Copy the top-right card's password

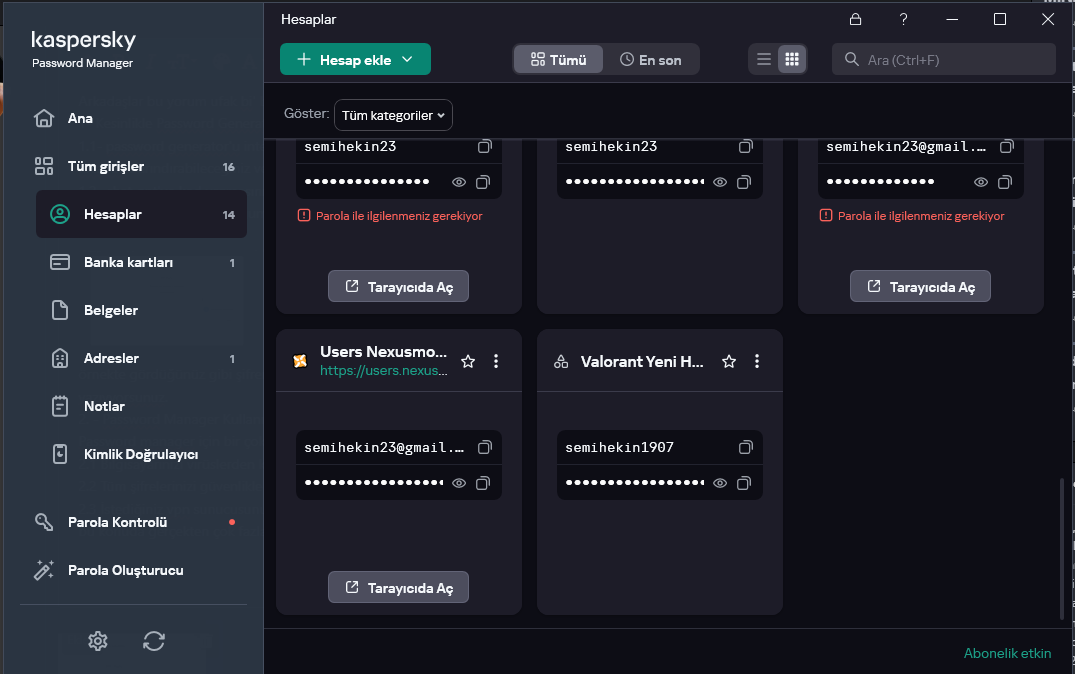coord(1004,182)
